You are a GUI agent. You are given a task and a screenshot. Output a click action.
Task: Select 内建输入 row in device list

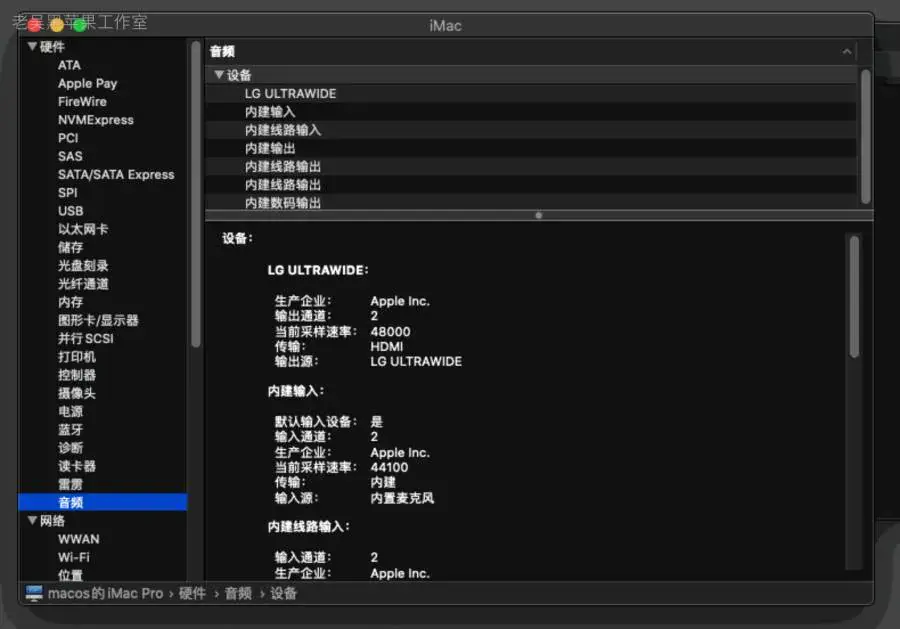tap(530, 112)
